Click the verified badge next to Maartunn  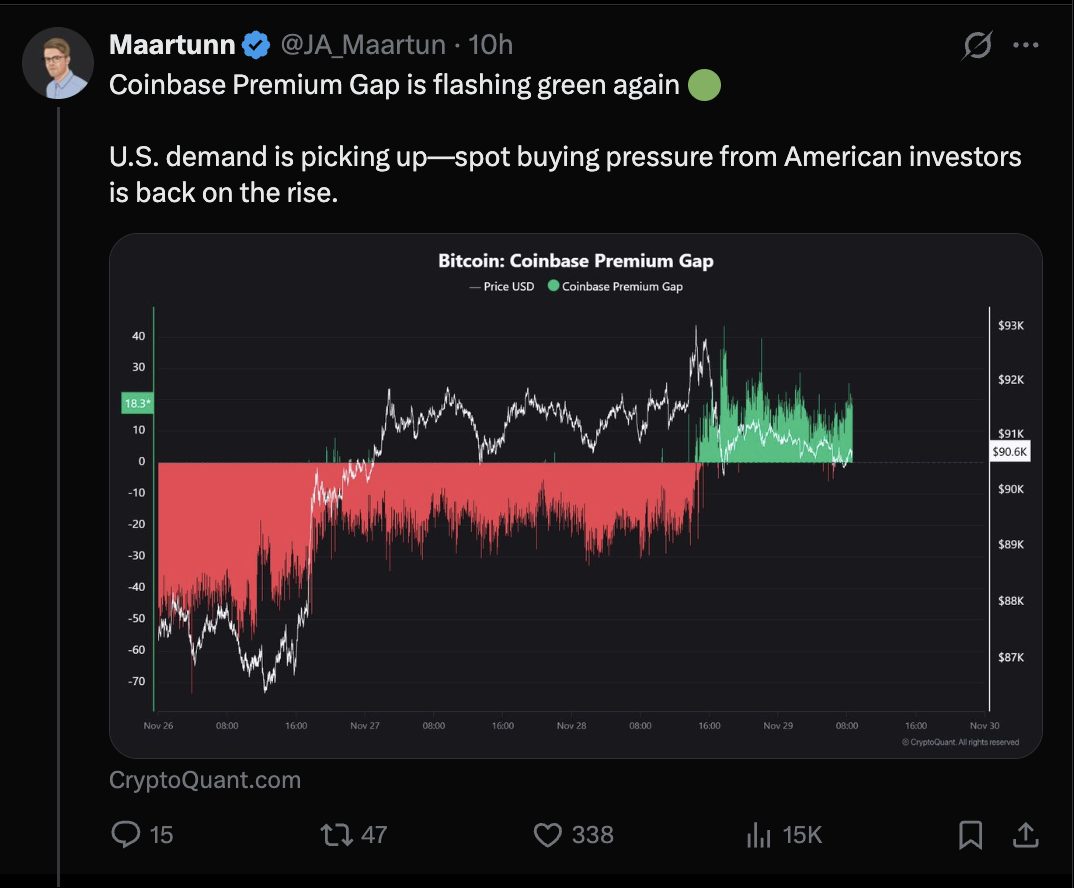256,43
